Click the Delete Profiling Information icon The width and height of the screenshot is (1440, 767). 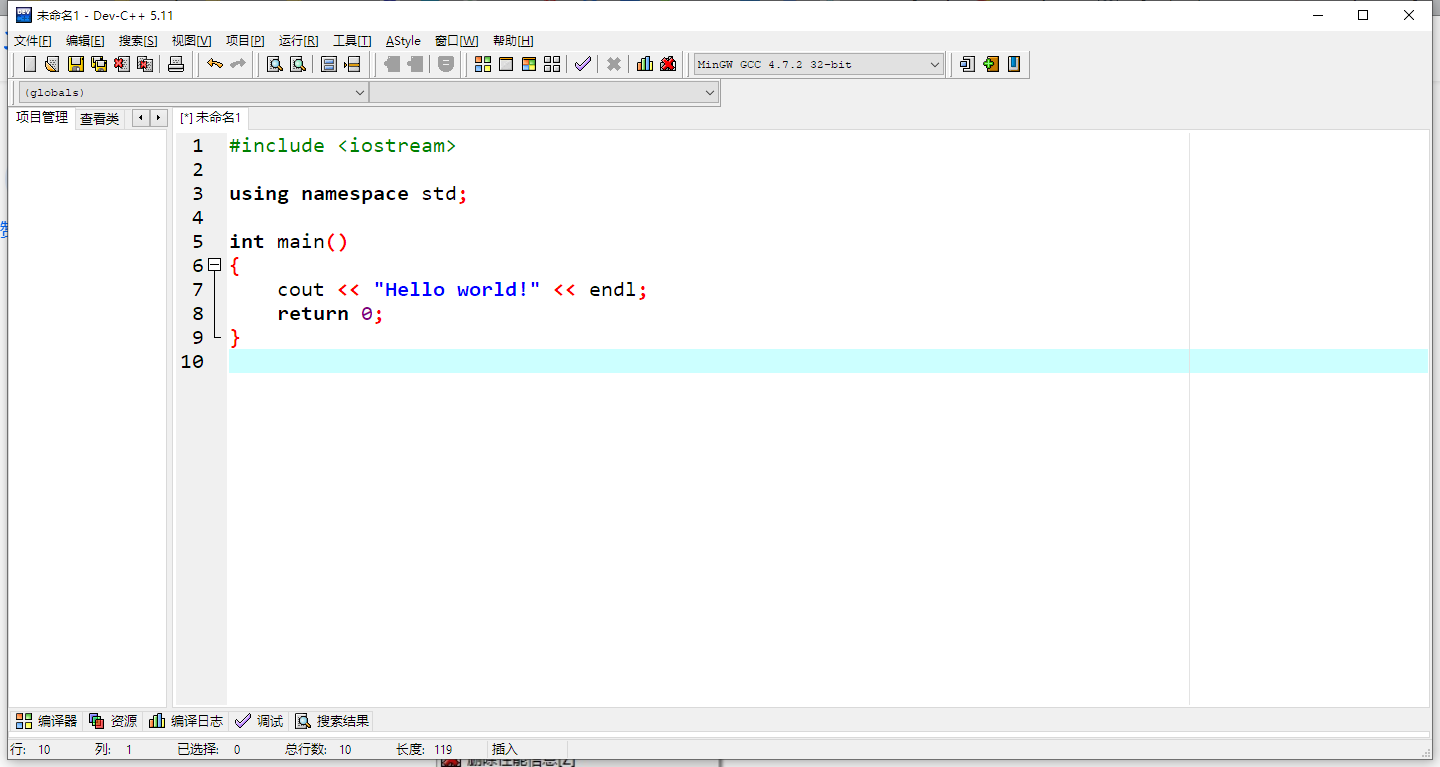tap(668, 64)
